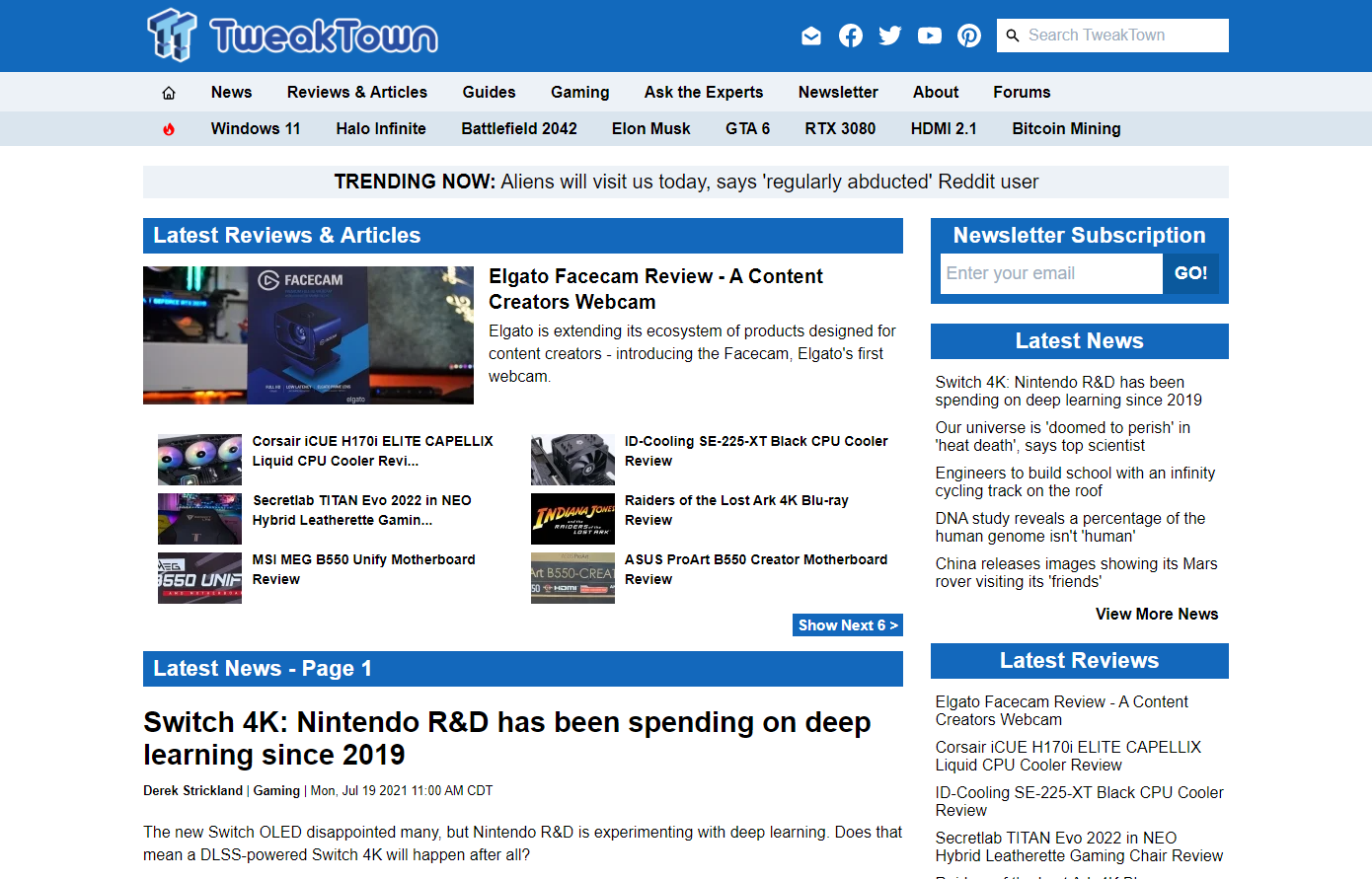Open sidebar Corsair iCUE Liquid Cooler link

[x=1068, y=756]
